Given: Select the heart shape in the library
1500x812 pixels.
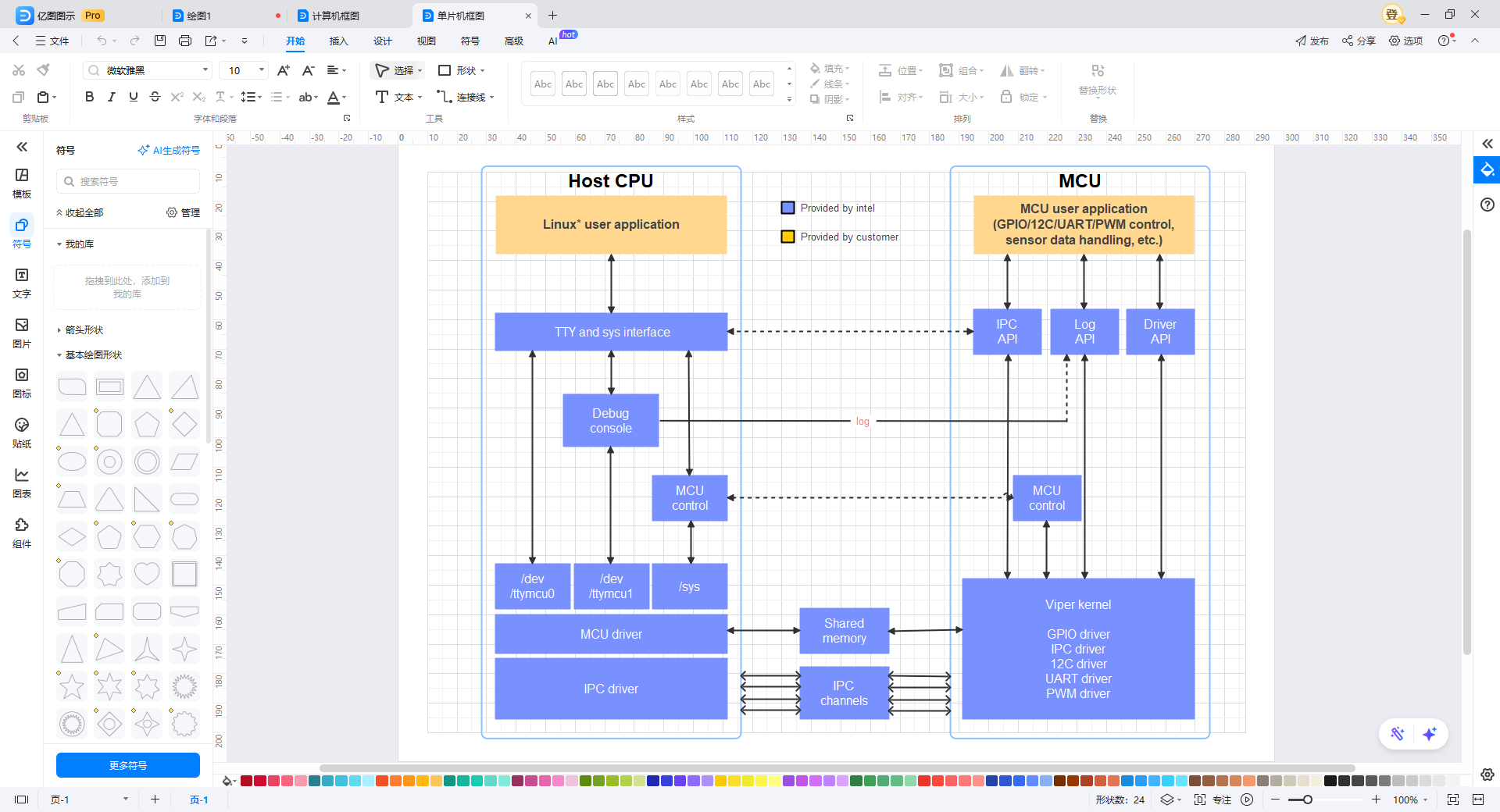Looking at the screenshot, I should (147, 574).
